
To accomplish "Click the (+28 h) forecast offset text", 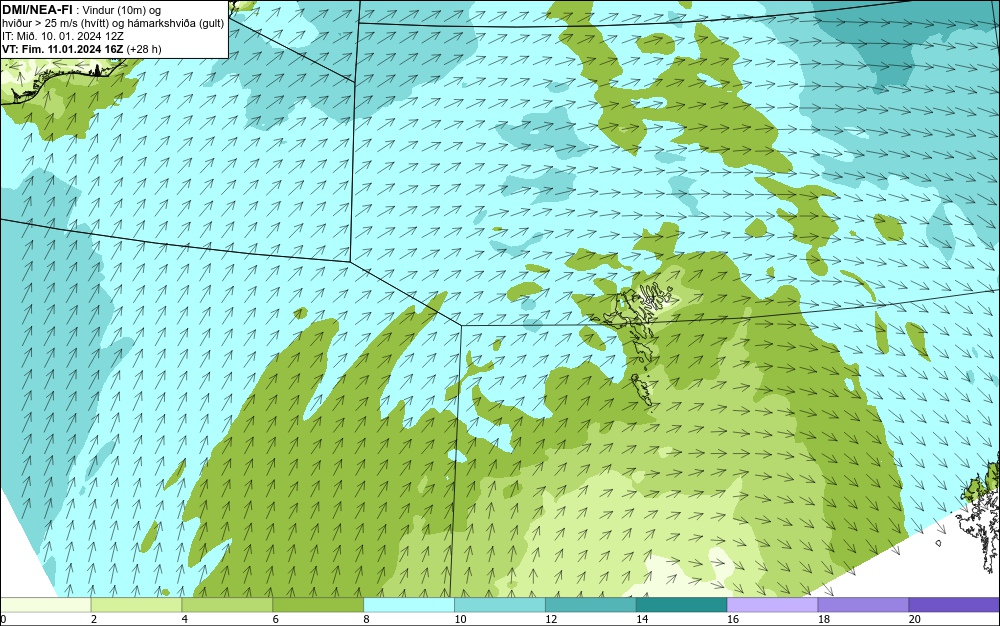I will pos(144,49).
